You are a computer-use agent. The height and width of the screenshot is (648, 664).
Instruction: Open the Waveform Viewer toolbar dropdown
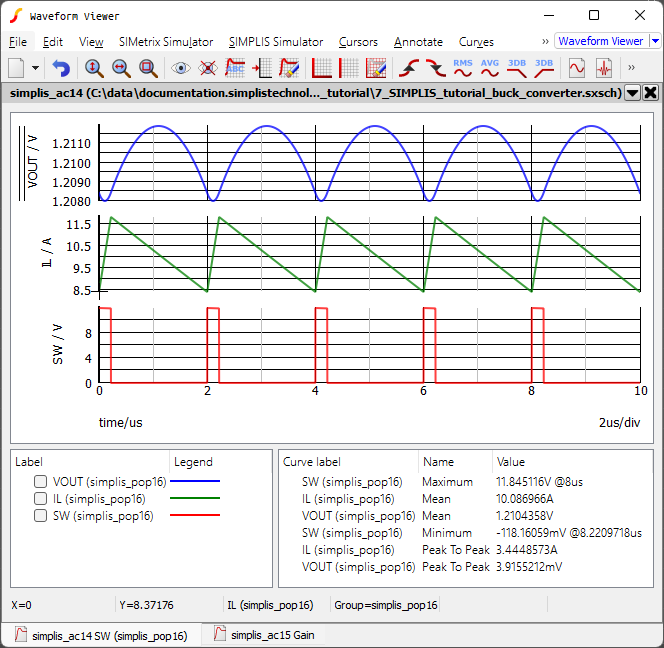655,41
